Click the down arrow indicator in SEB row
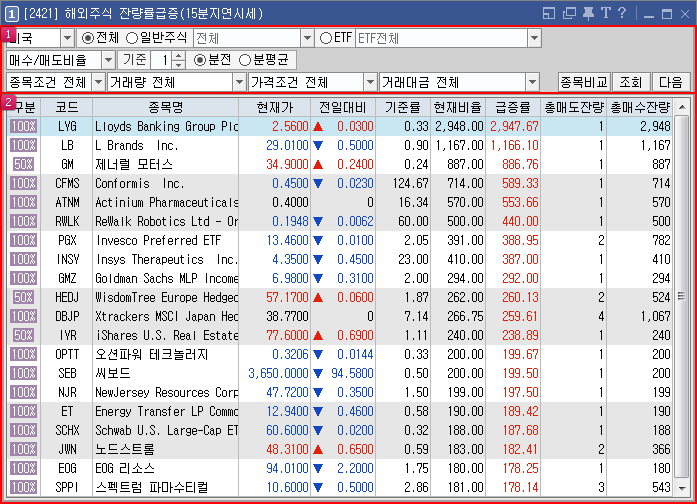Screen dimensions: 697x504 (318, 374)
